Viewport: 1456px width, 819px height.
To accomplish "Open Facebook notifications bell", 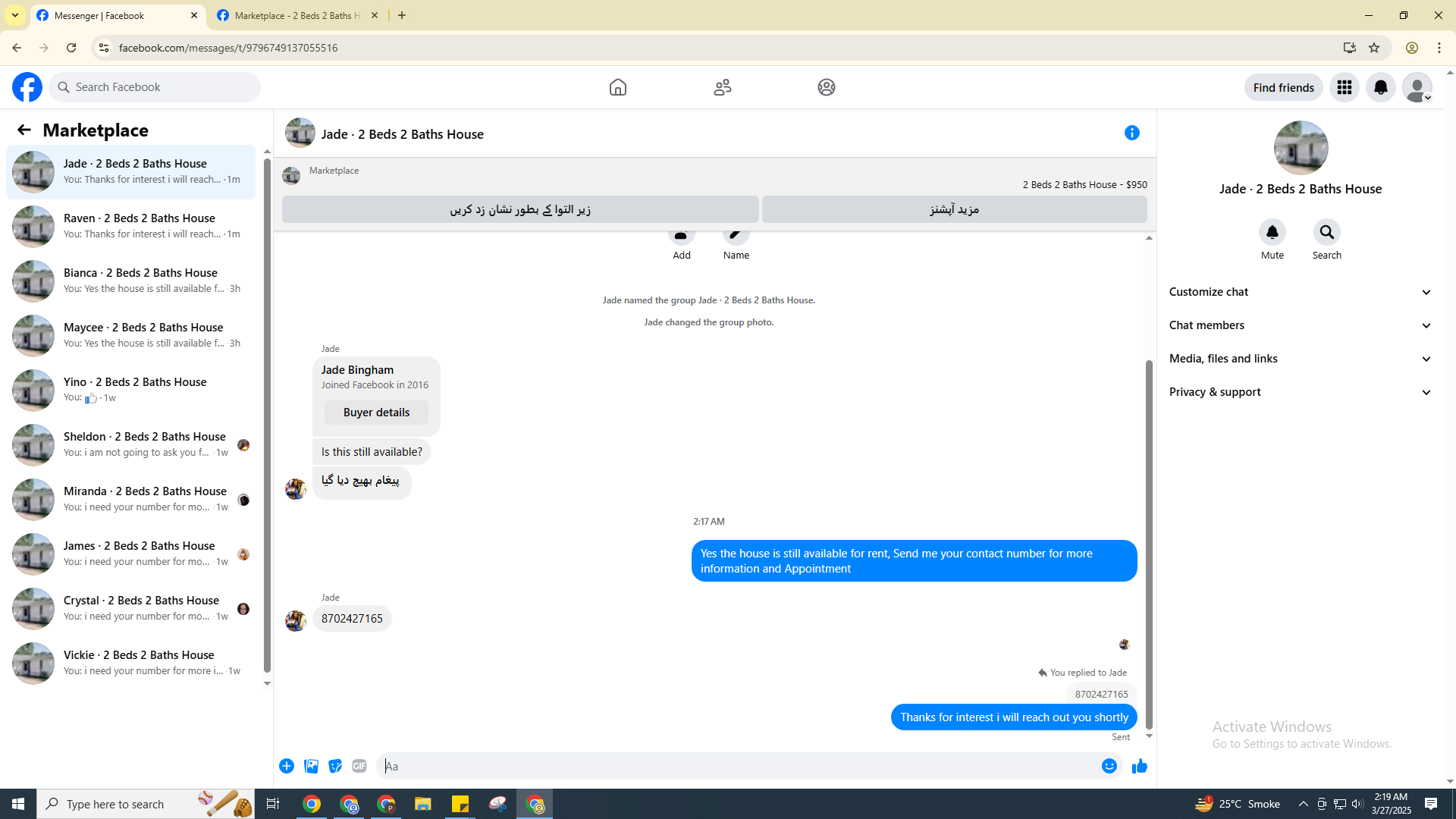I will point(1380,87).
